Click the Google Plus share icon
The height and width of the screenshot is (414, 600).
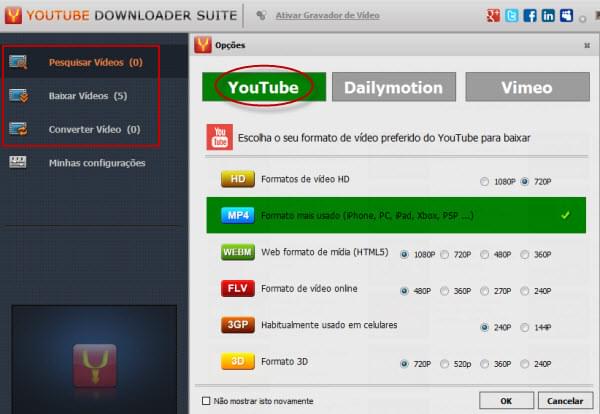click(x=493, y=15)
